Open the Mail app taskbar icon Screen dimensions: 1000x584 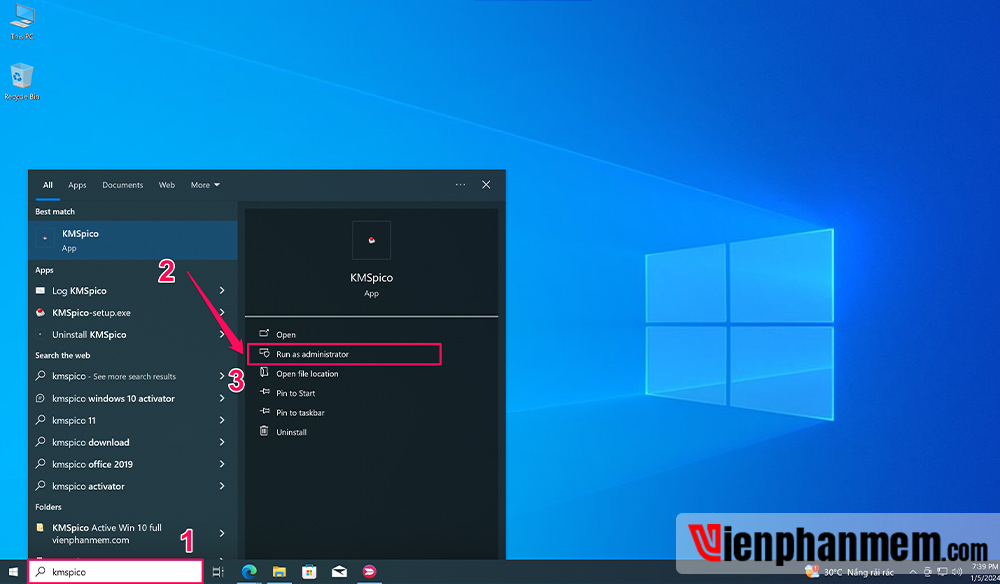[339, 572]
